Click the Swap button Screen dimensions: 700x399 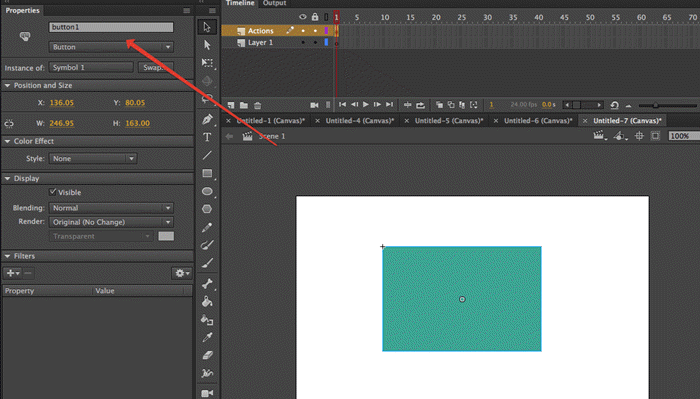(155, 67)
